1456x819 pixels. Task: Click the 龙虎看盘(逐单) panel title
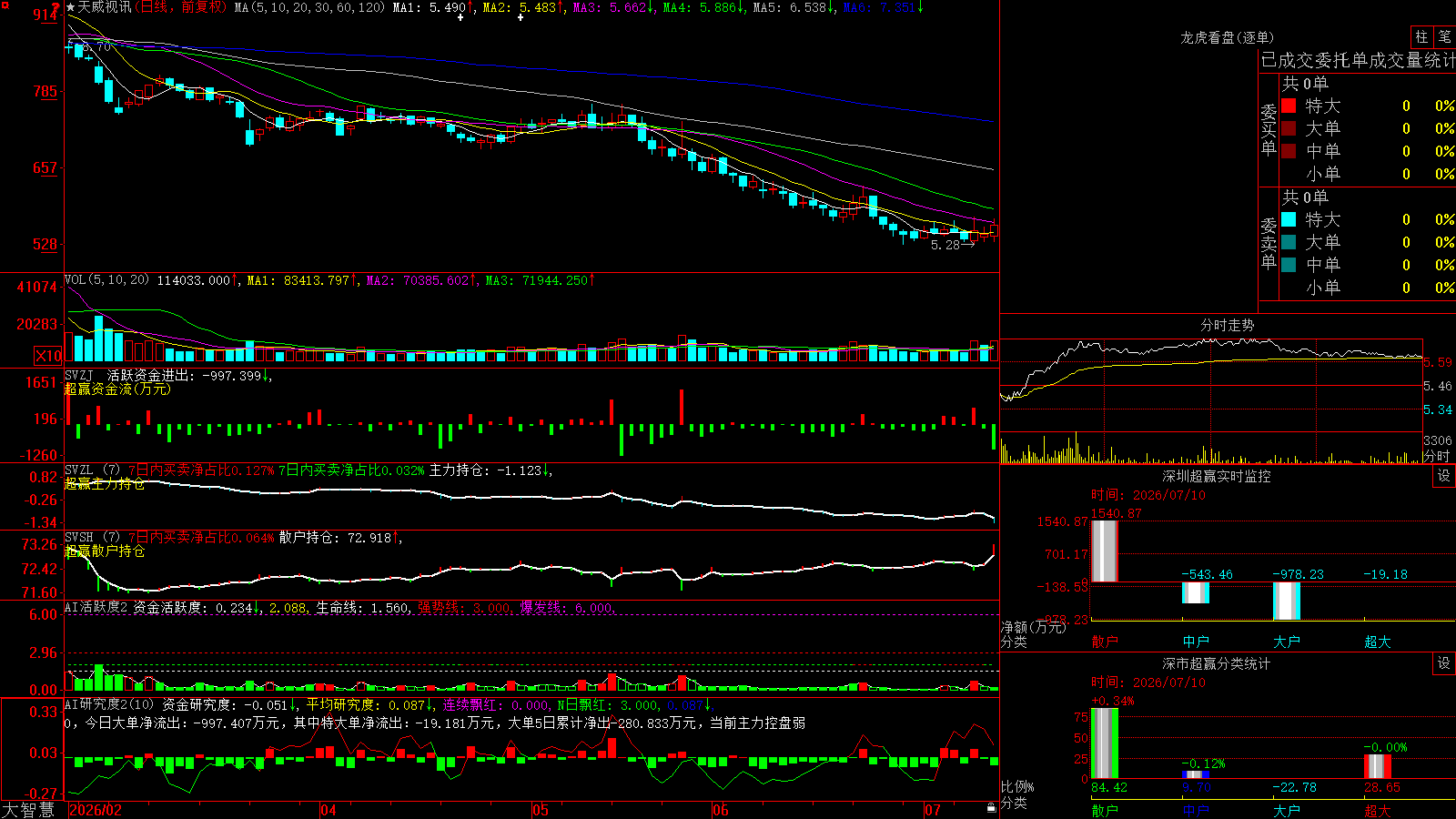click(x=1228, y=37)
